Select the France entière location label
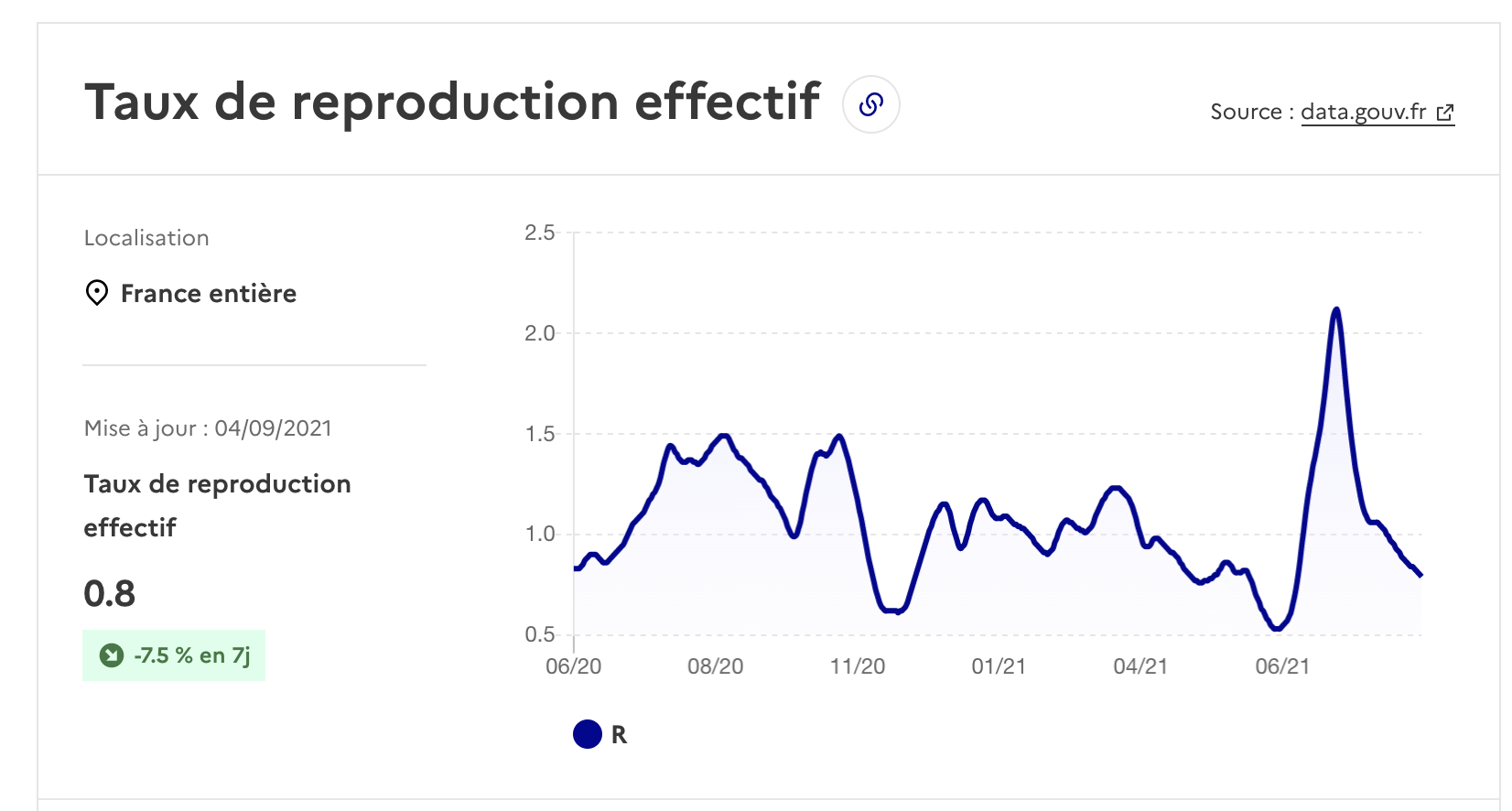Viewport: 1512px width, 811px height. pyautogui.click(x=209, y=294)
